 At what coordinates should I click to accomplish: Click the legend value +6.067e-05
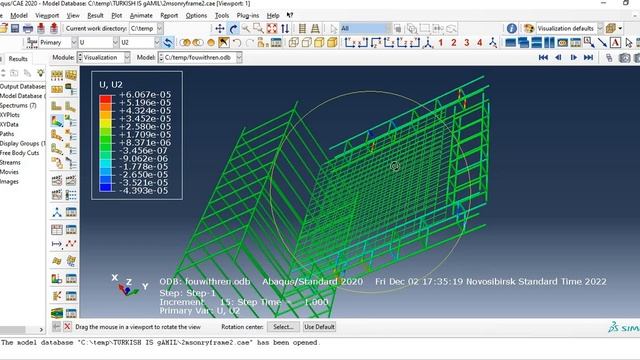[x=145, y=95]
